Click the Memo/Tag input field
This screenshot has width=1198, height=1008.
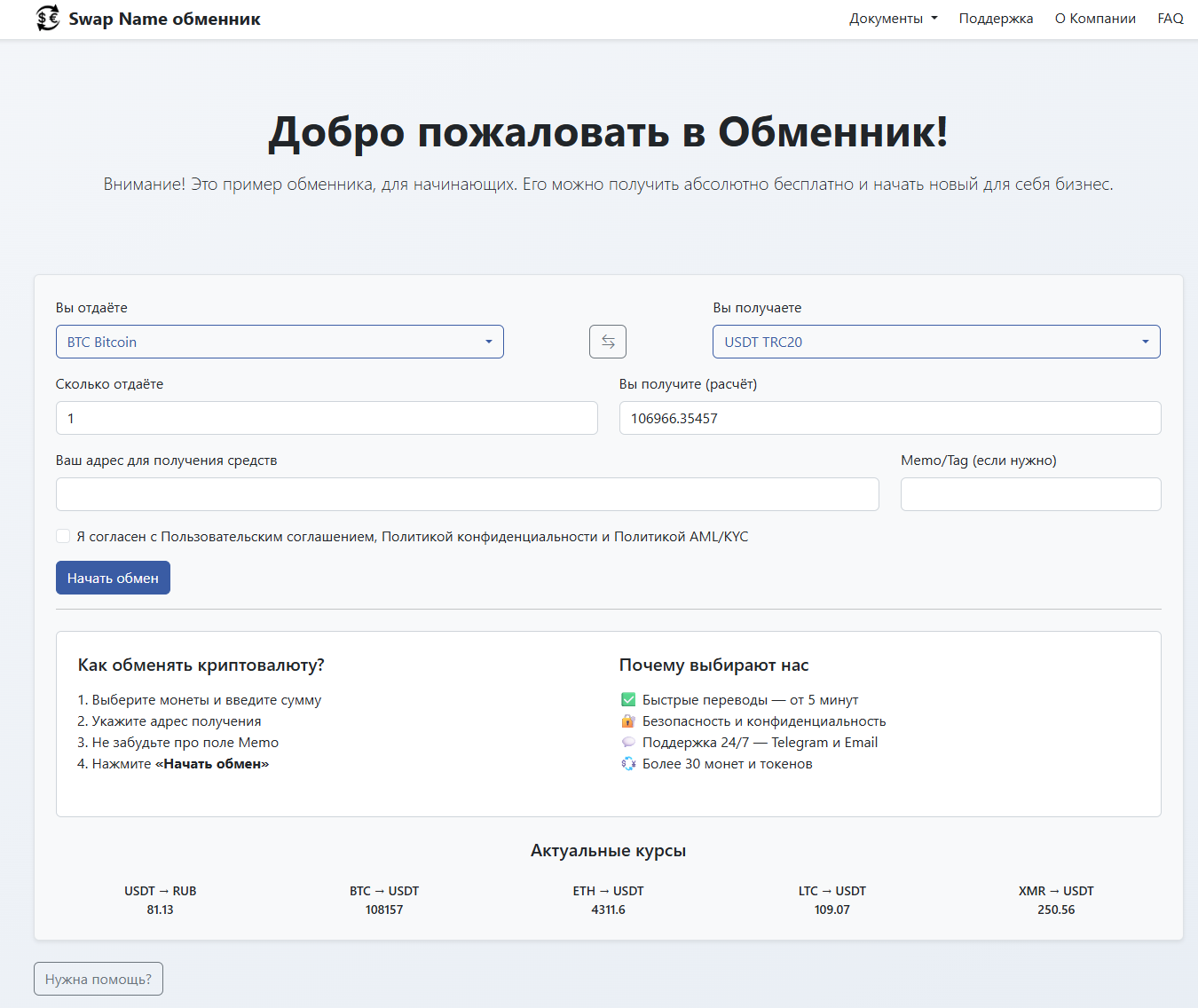(1030, 494)
